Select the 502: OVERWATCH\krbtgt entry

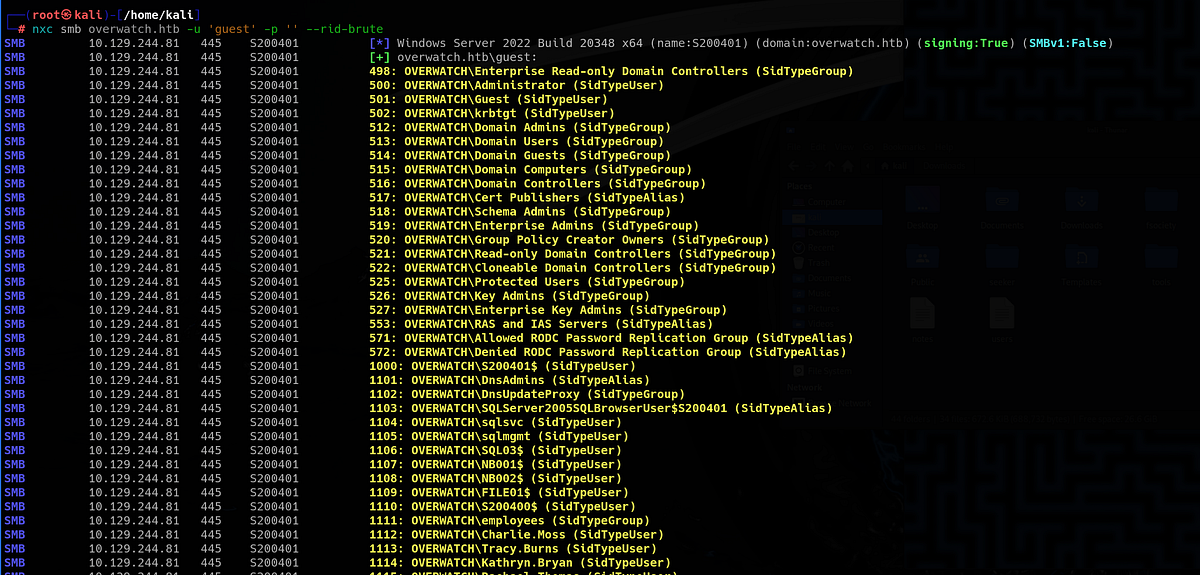[492, 114]
